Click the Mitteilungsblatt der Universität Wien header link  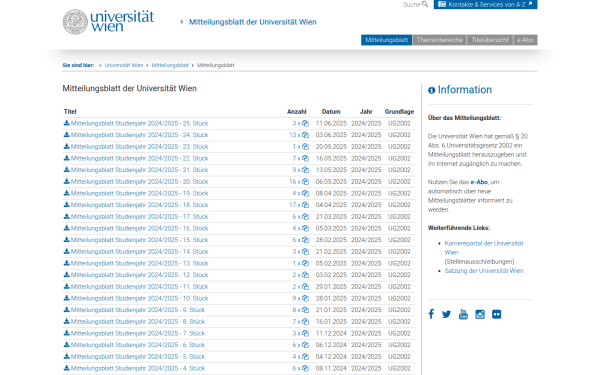click(253, 22)
